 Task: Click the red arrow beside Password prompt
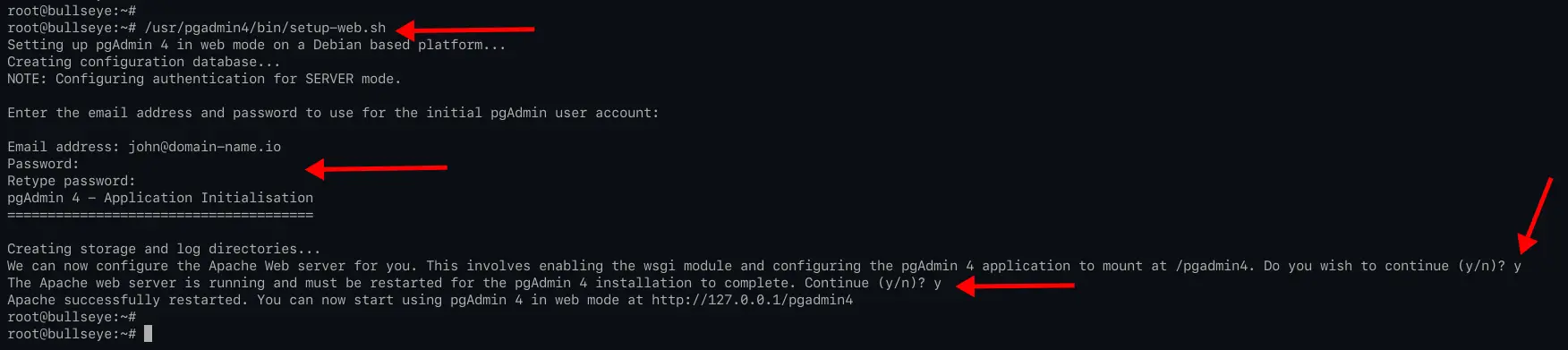(x=376, y=167)
